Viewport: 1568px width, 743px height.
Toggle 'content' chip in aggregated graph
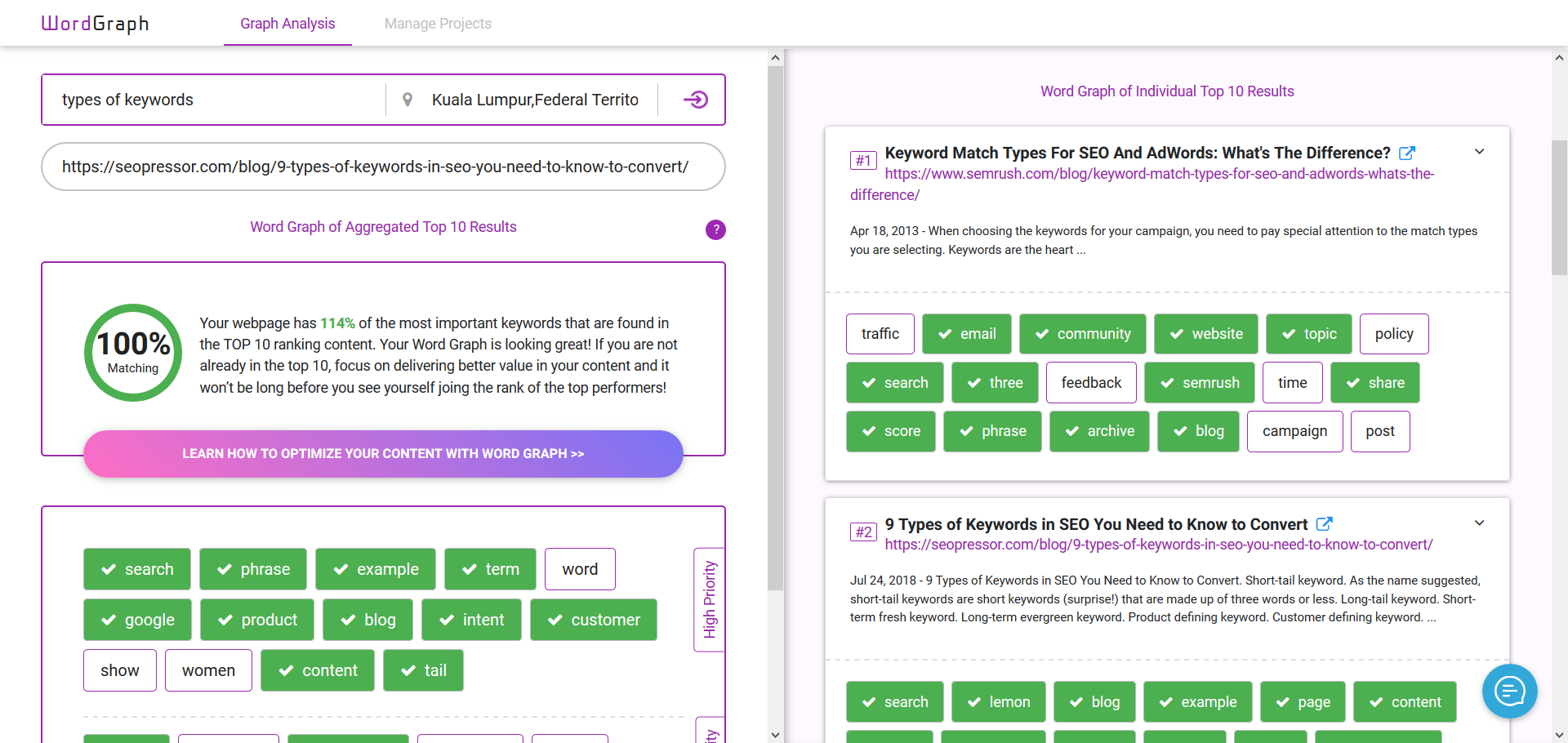point(318,670)
